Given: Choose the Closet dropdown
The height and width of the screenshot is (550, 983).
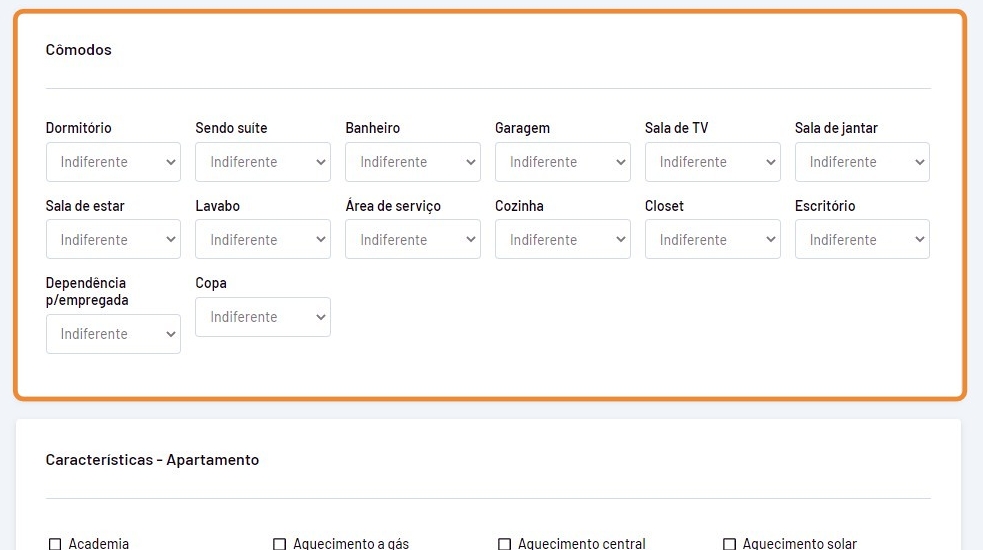Looking at the screenshot, I should pos(712,240).
